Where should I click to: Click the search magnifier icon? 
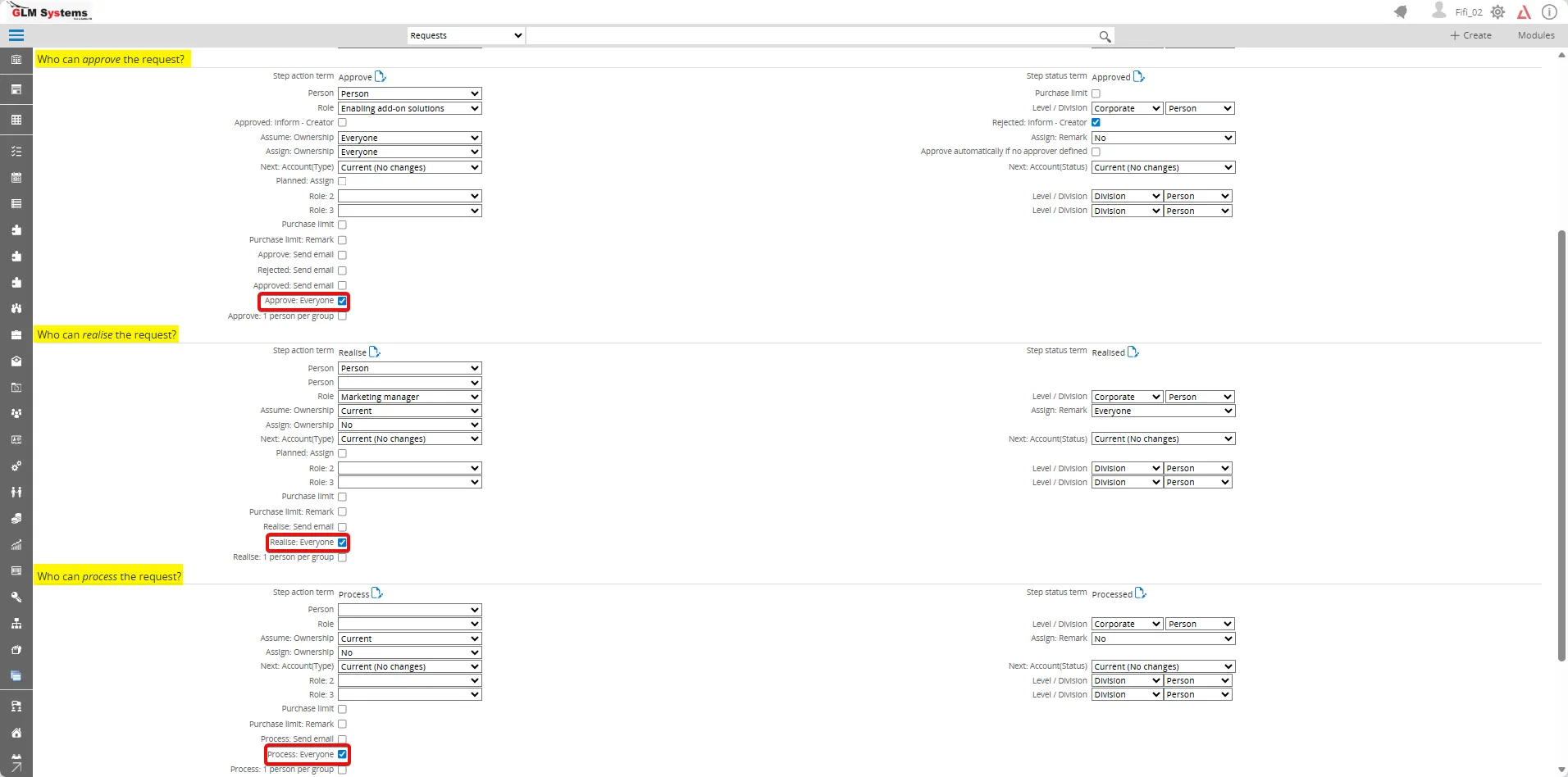1105,36
